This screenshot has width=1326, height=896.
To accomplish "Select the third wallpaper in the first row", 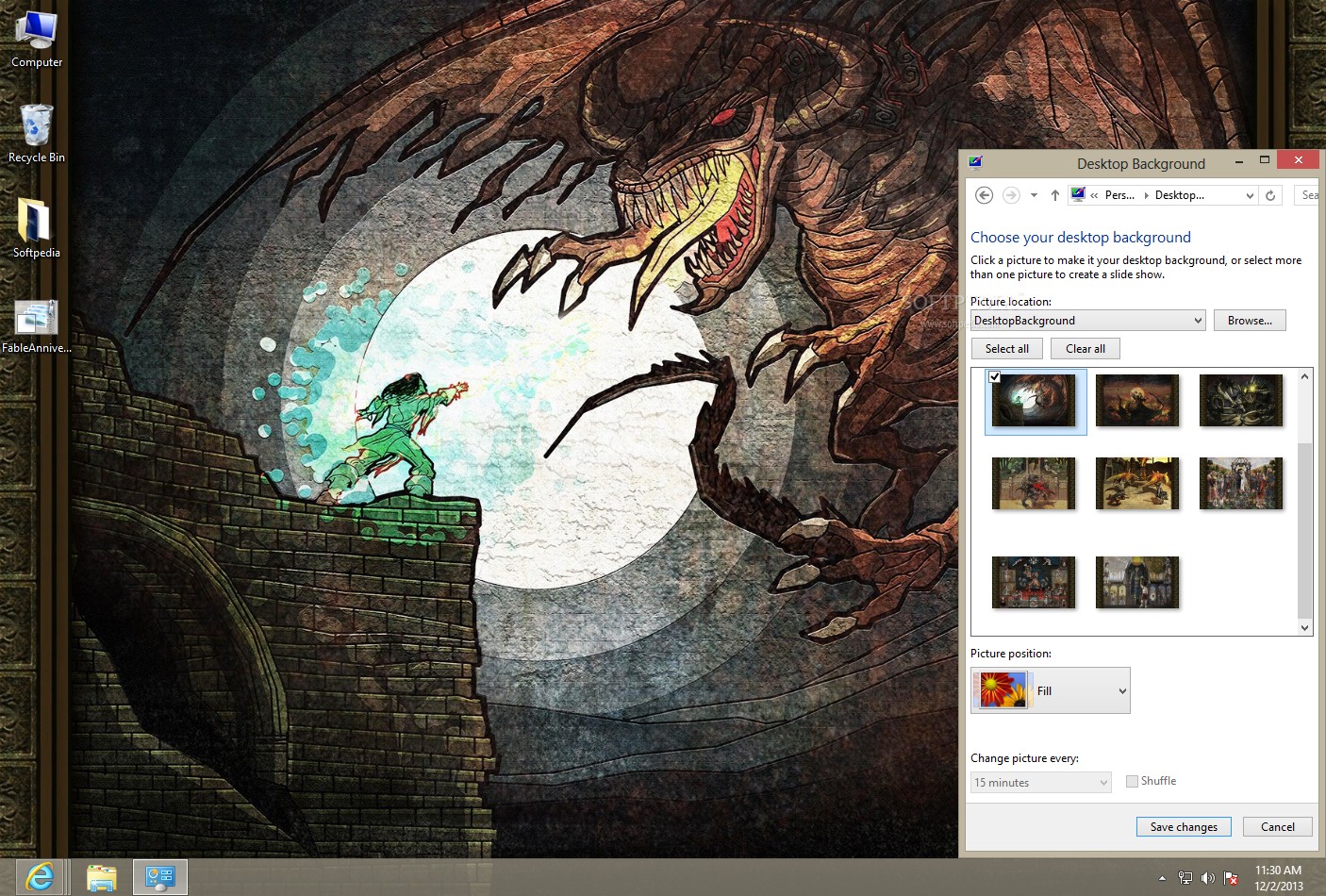I will point(1241,400).
